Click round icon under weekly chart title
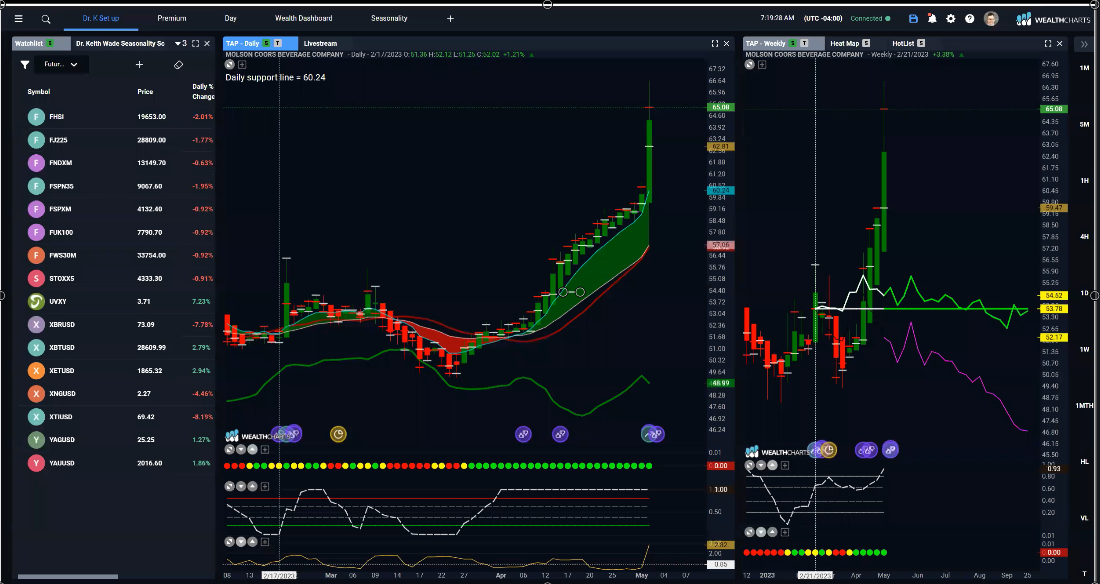Viewport: 1100px width, 584px height. [749, 64]
